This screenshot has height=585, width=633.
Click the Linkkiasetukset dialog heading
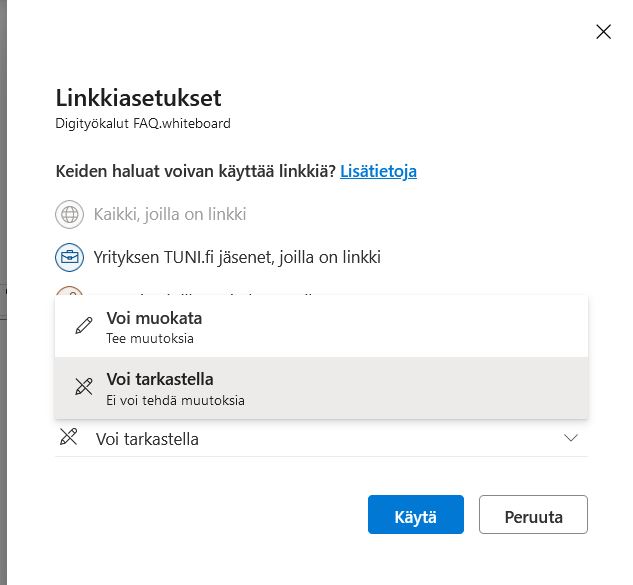pyautogui.click(x=138, y=98)
